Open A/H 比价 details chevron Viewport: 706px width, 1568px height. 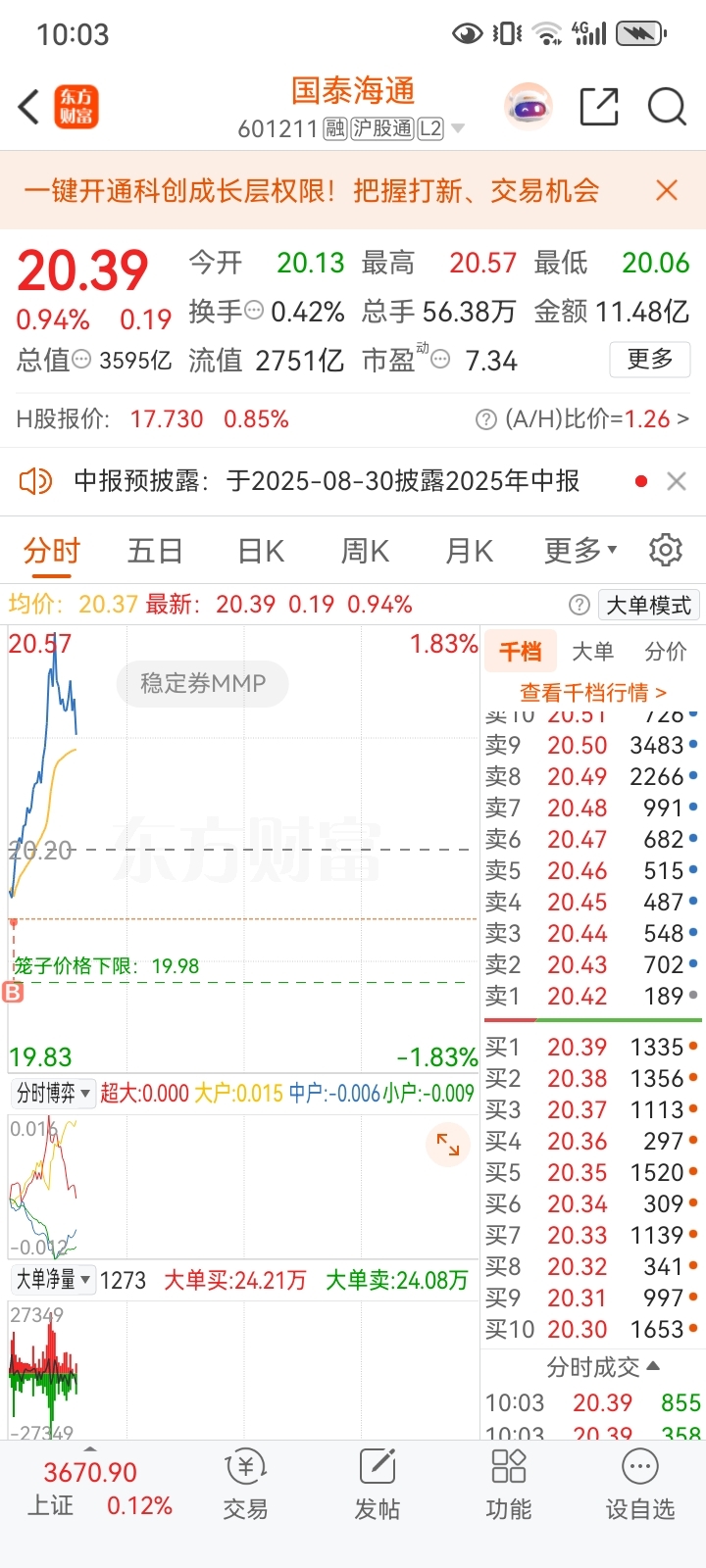pos(683,419)
